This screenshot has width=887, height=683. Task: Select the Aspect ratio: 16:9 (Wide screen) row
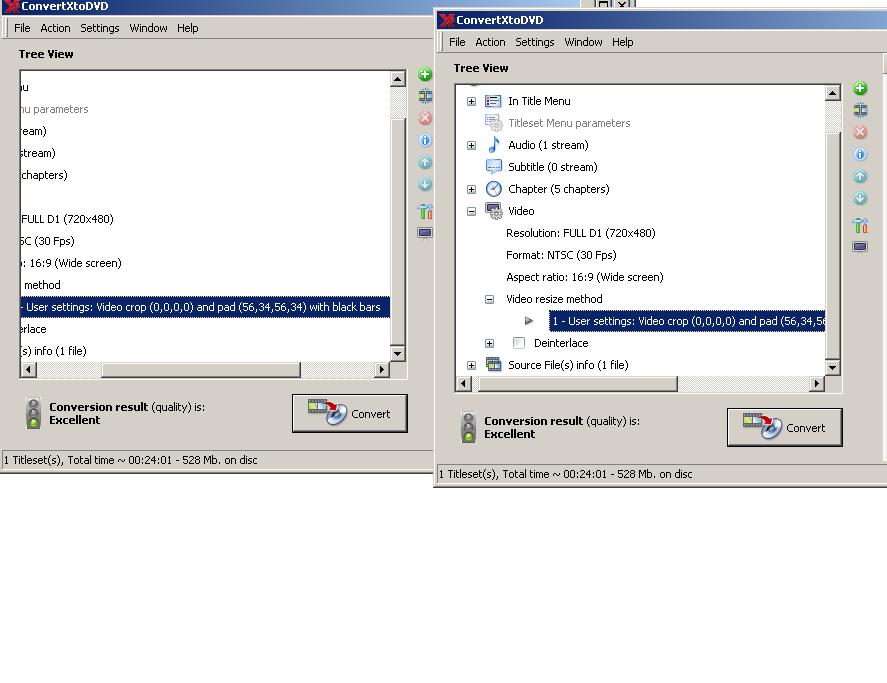(x=584, y=277)
